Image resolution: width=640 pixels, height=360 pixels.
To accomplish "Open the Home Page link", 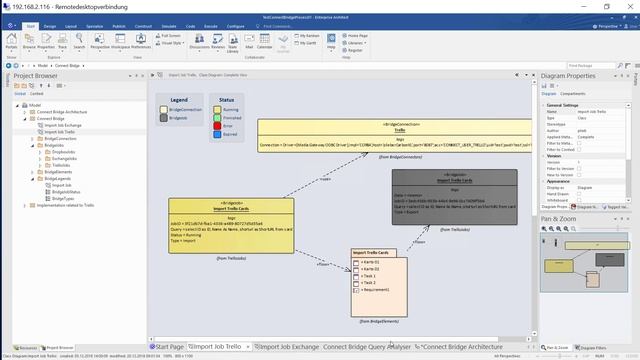I will point(355,36).
